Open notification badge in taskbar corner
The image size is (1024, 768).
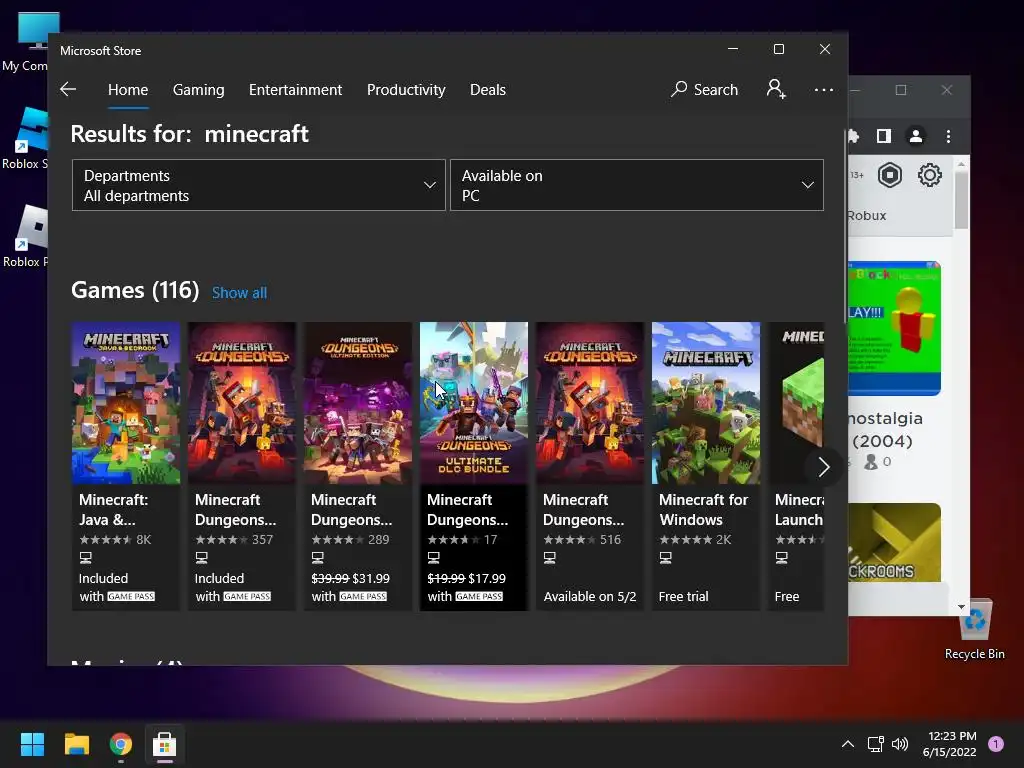click(x=996, y=744)
